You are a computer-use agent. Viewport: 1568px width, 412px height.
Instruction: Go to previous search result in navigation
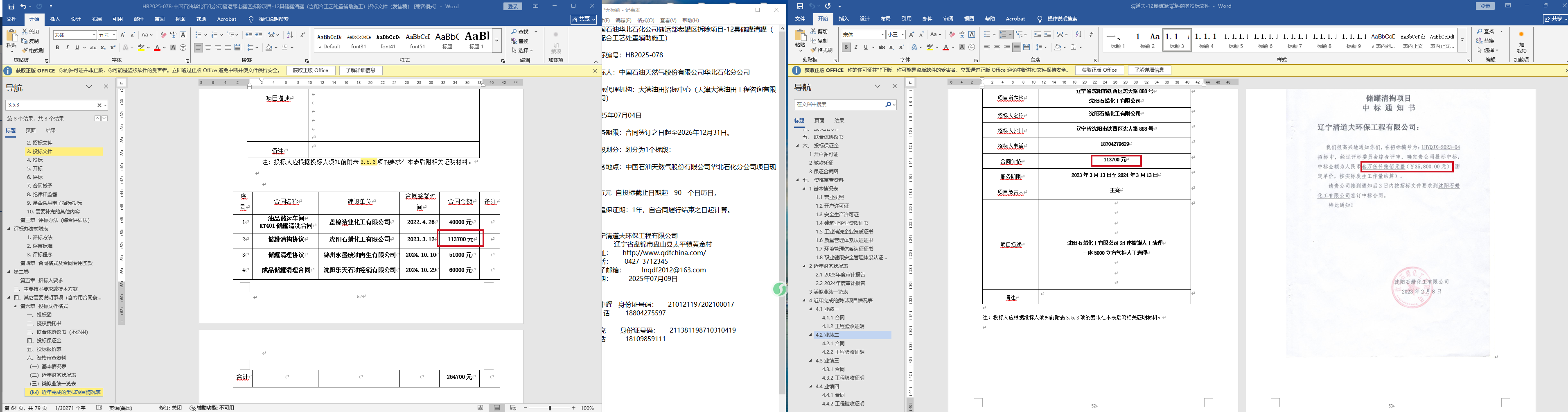pyautogui.click(x=97, y=118)
